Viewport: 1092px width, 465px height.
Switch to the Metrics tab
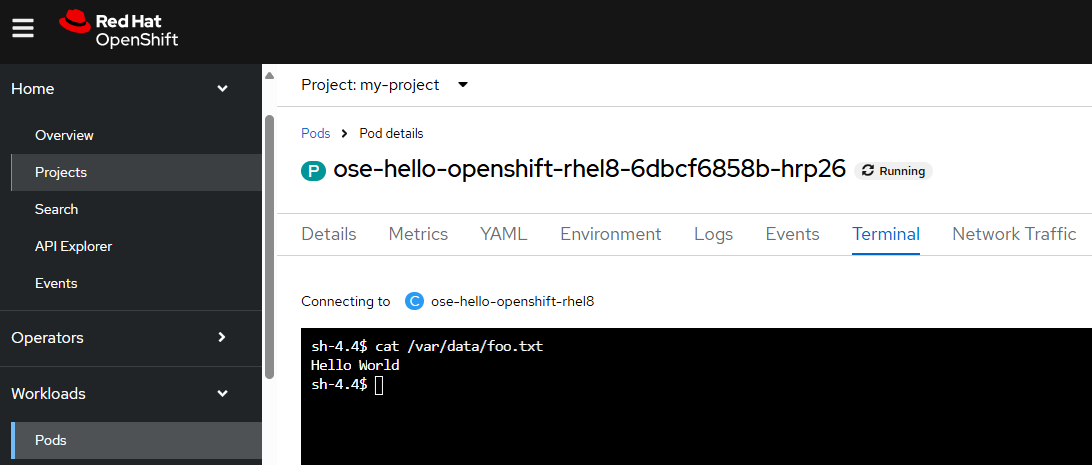point(418,234)
